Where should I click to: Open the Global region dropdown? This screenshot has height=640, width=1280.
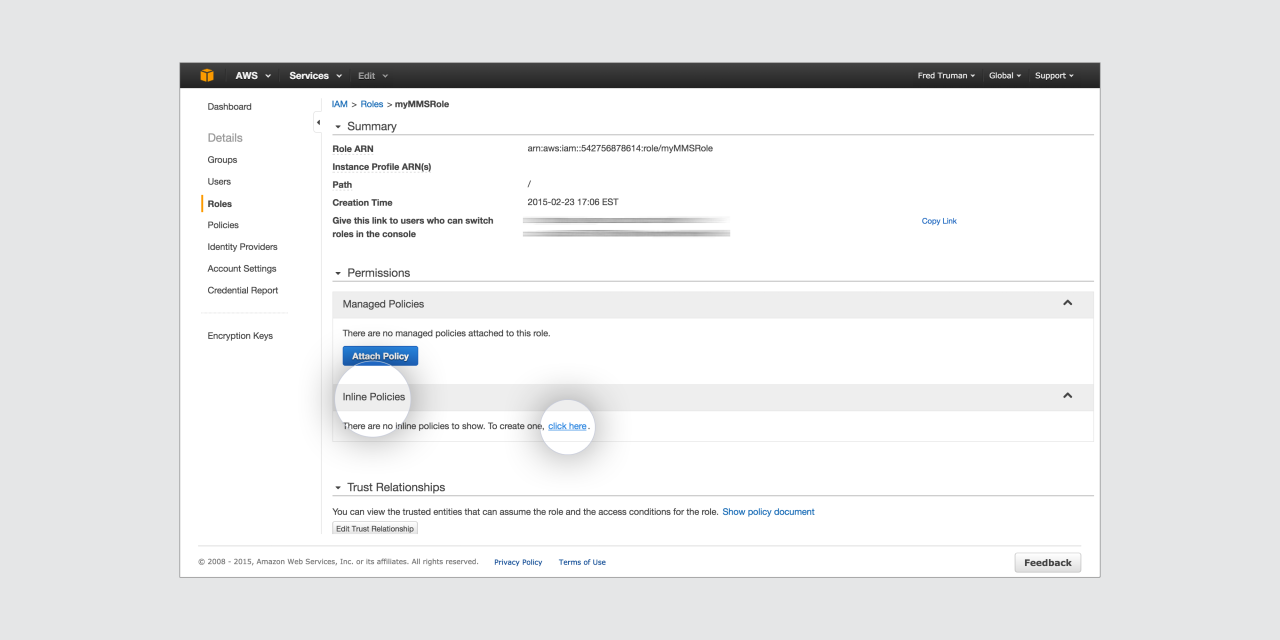[1005, 76]
